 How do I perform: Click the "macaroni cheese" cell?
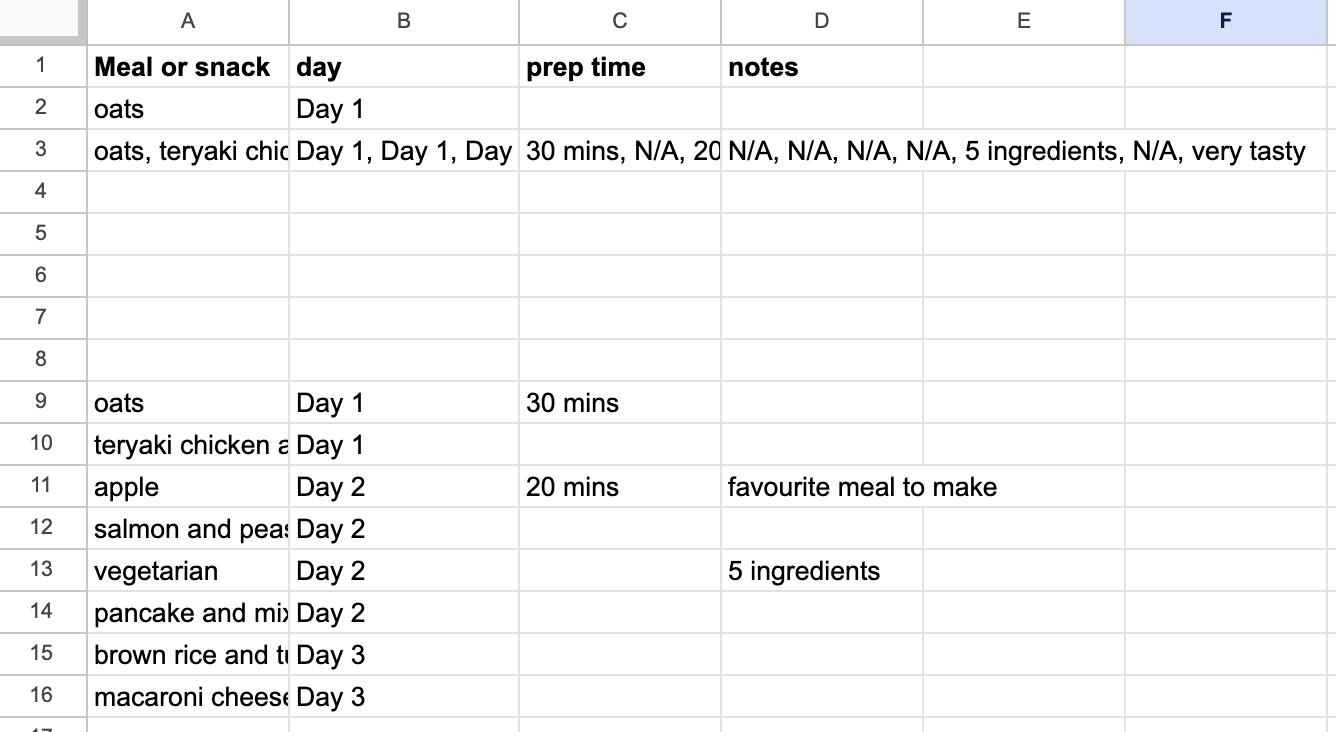coord(188,697)
